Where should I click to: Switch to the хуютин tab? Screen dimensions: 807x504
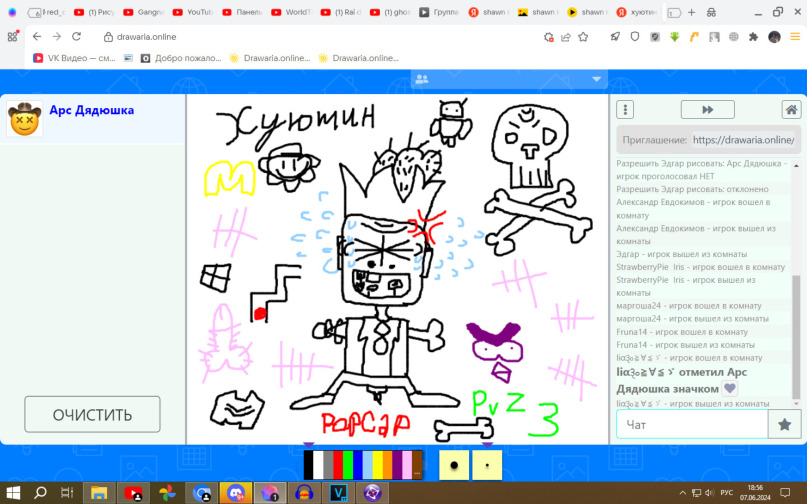637,12
